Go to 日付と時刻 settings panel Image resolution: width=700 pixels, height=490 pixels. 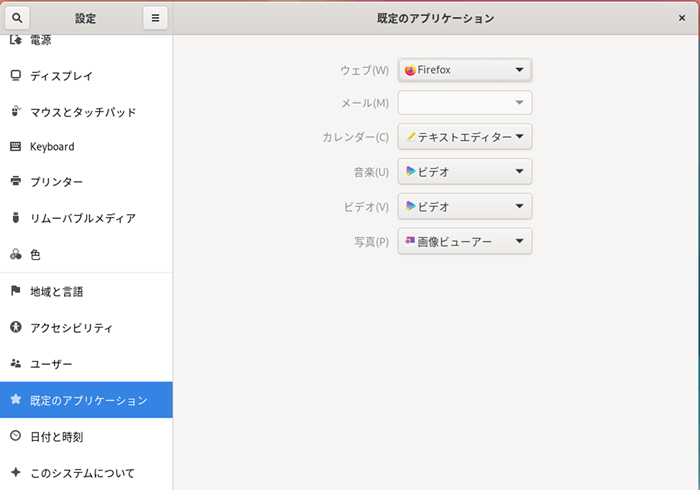[56, 437]
